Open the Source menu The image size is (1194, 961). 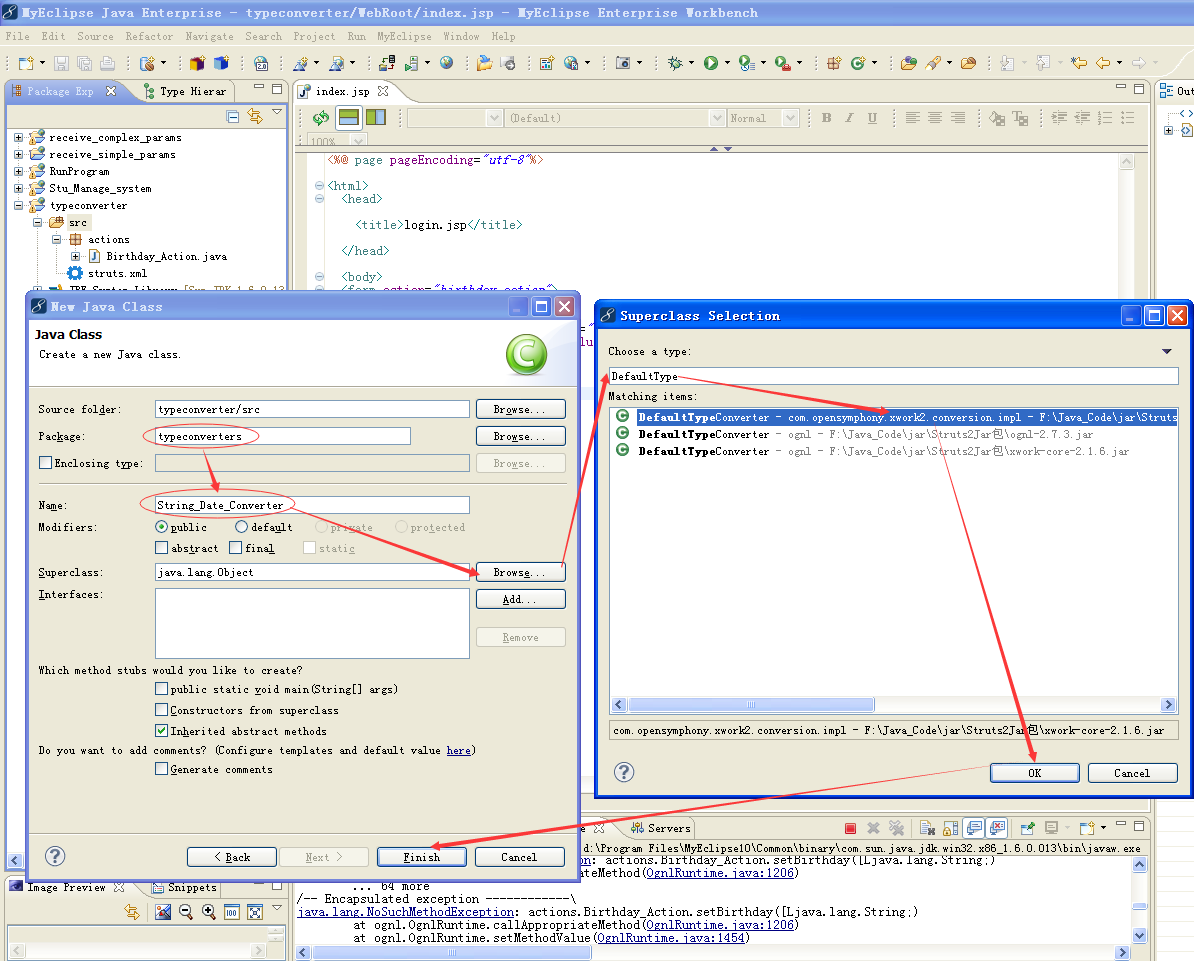pyautogui.click(x=95, y=37)
